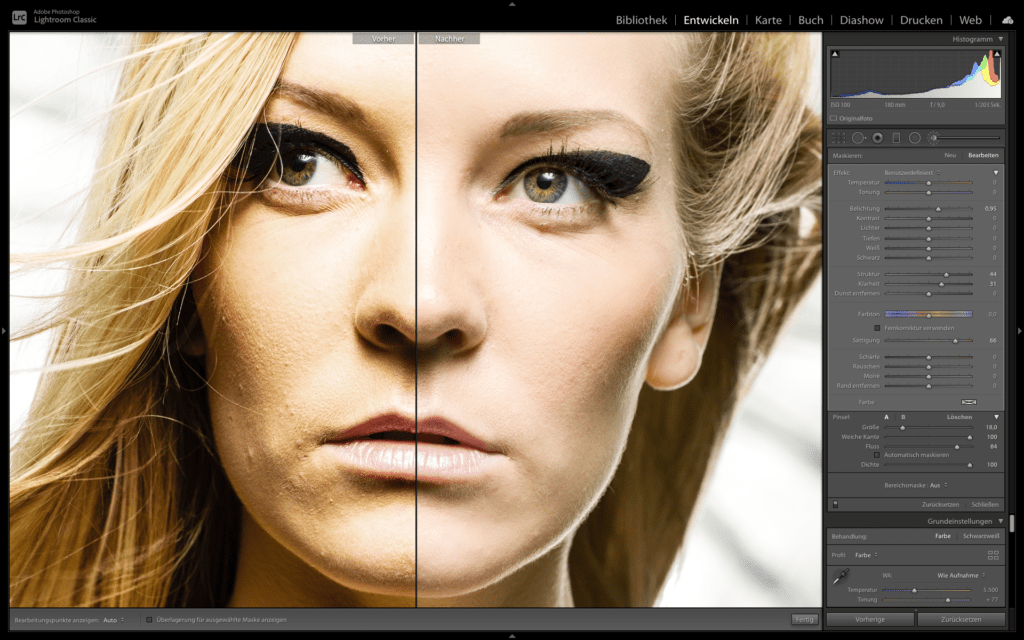Click Neu to create new mask
This screenshot has width=1024, height=640.
950,155
